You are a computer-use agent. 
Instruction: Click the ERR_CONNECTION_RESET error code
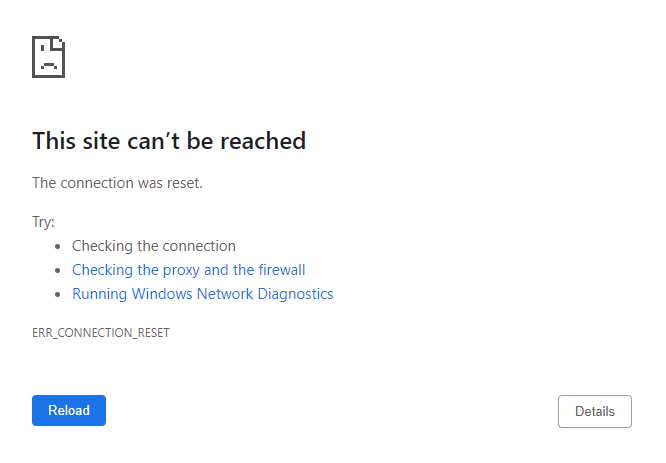click(x=101, y=333)
